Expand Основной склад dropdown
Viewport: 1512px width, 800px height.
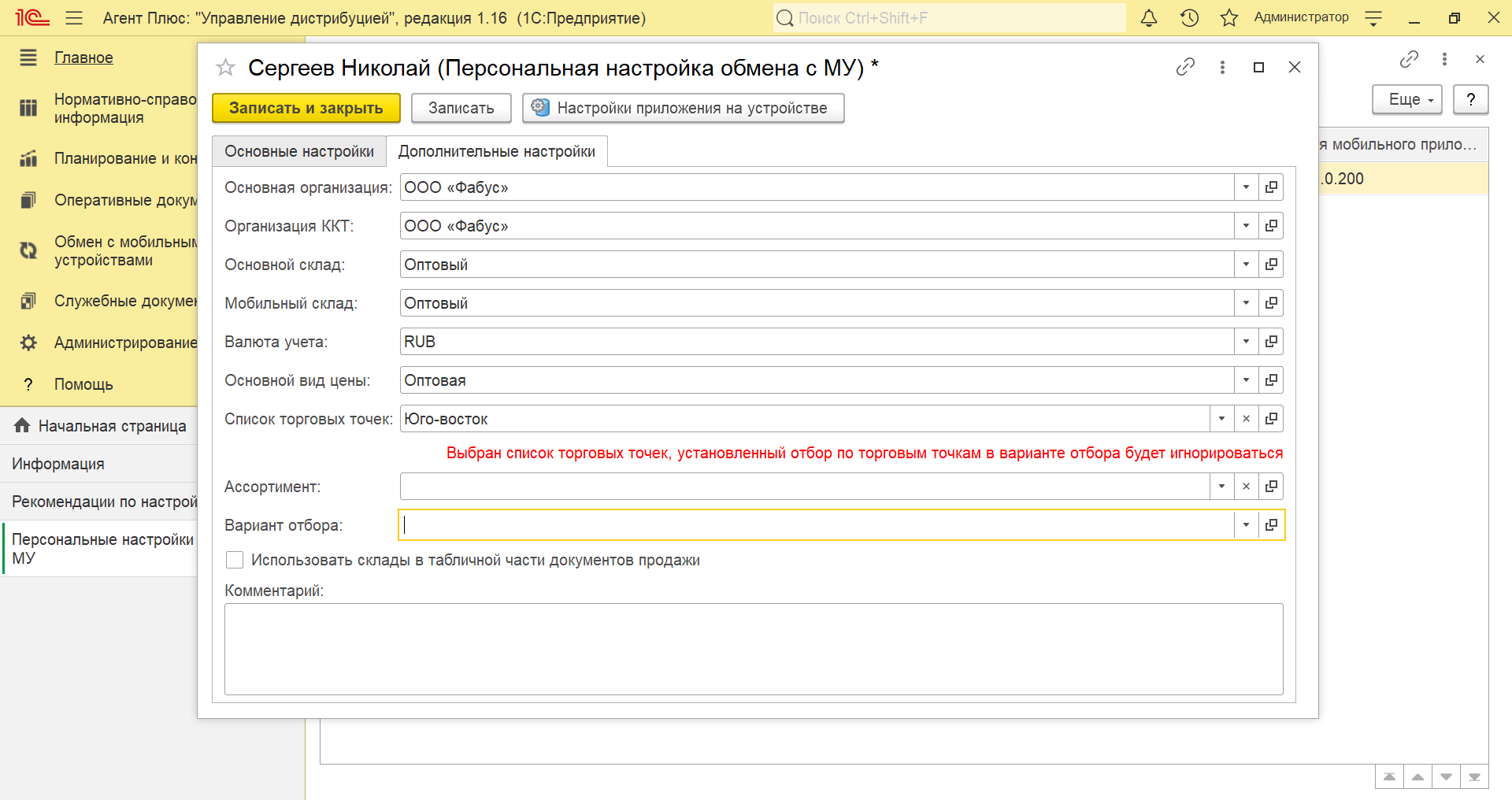click(1246, 265)
